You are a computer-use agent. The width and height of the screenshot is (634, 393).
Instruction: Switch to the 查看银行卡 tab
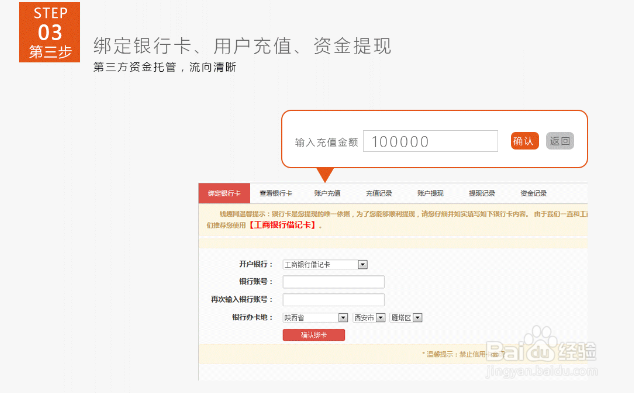click(x=276, y=193)
